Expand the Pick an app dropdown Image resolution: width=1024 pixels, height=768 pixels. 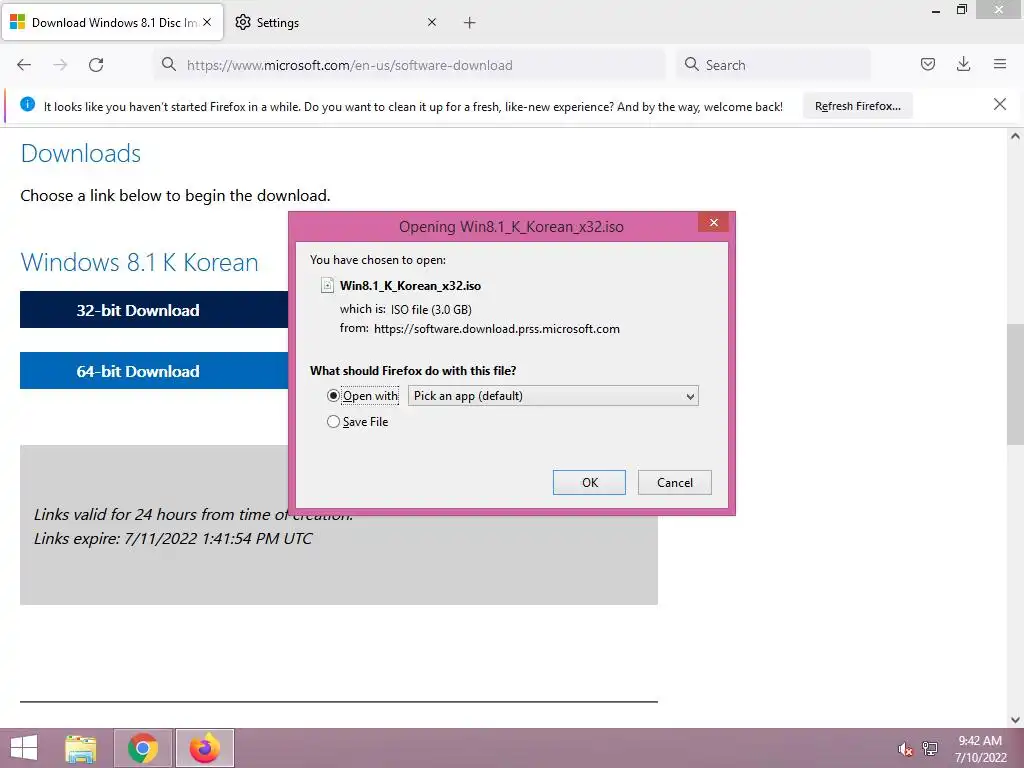(553, 396)
